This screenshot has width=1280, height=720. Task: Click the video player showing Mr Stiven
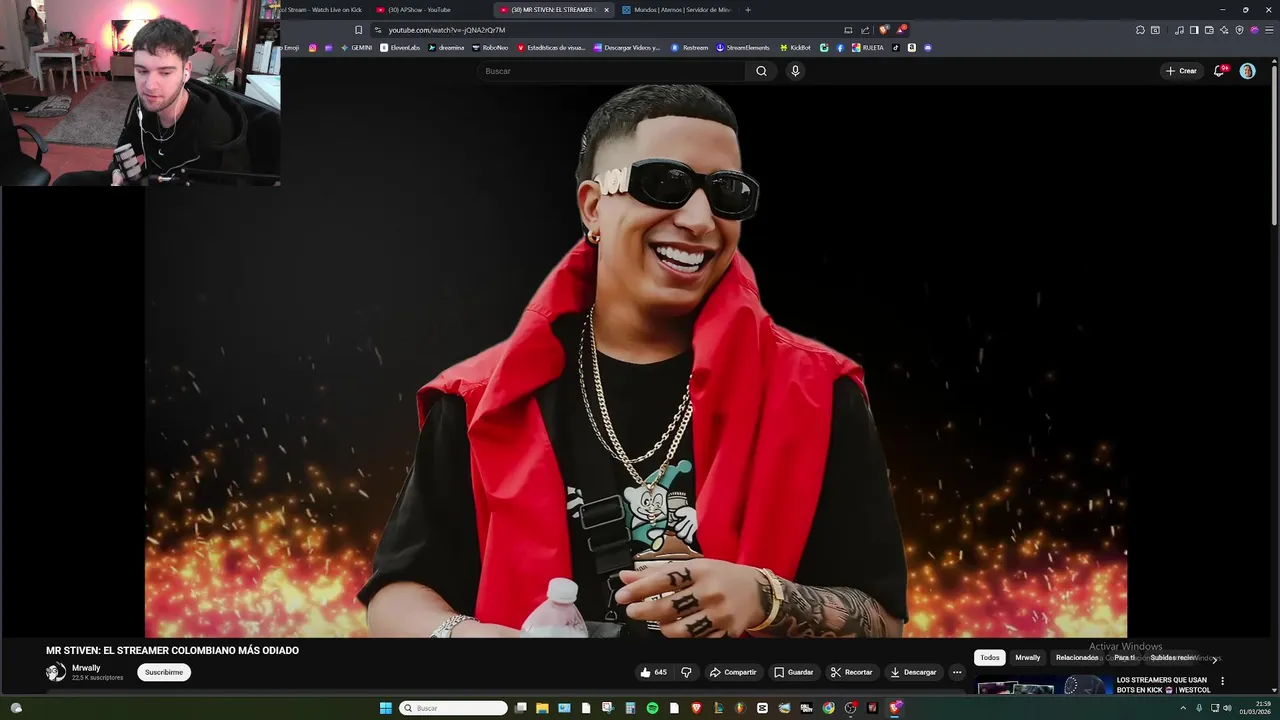[636, 360]
